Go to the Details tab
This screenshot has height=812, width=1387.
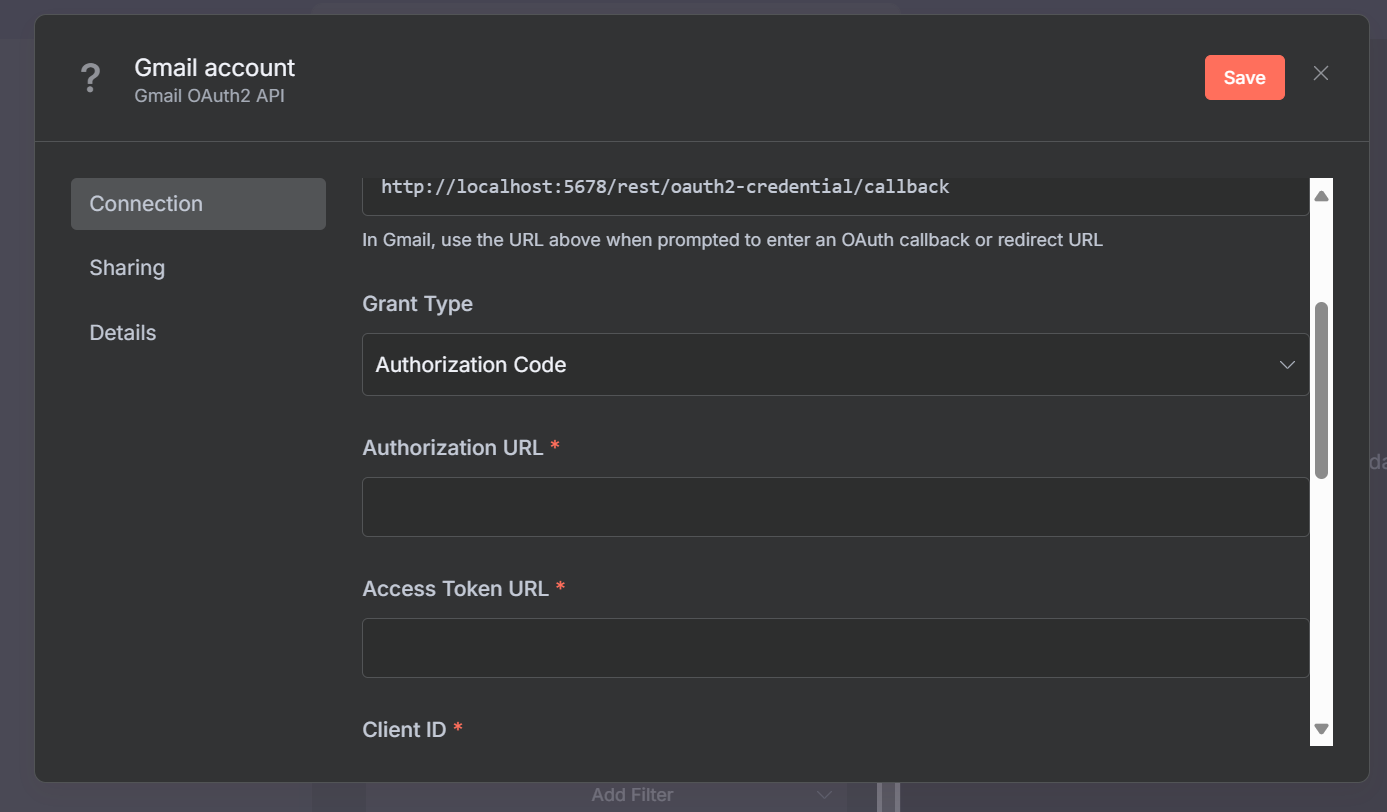point(123,333)
